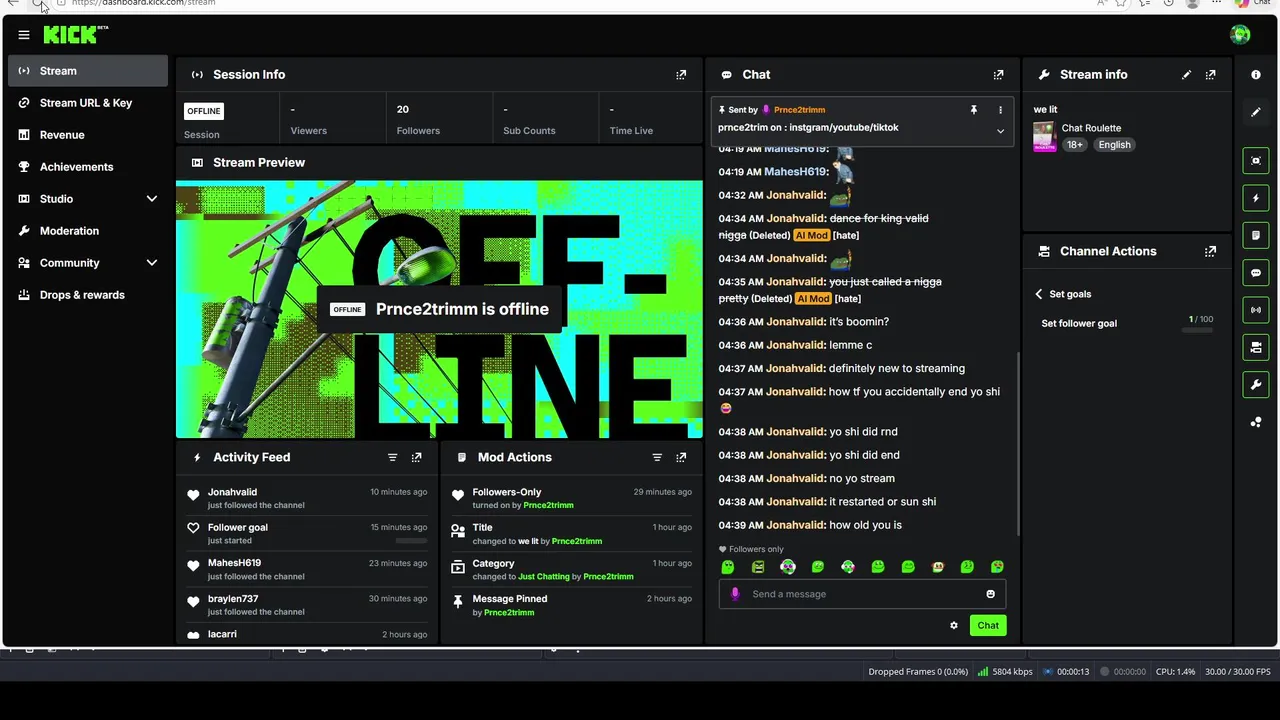The image size is (1280, 720).
Task: Click the 5804 kbps status indicator
Action: coord(1004,672)
